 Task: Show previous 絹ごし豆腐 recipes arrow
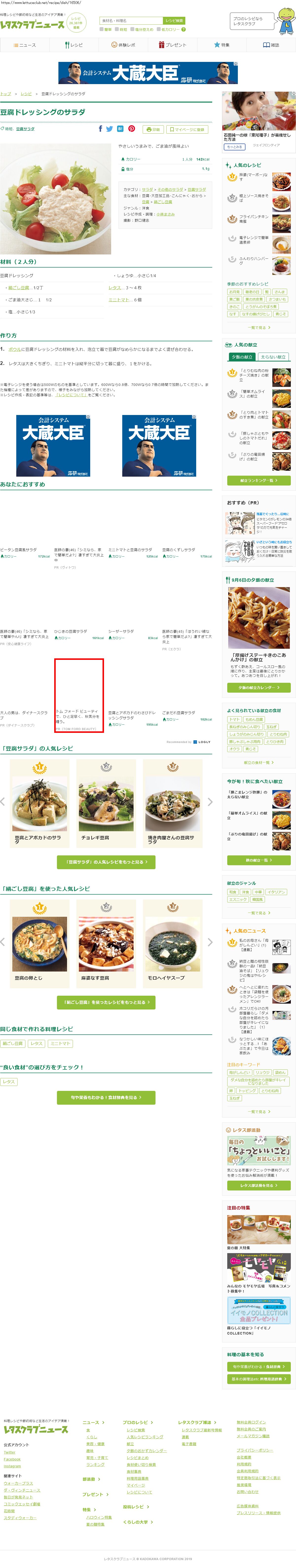[x=3, y=942]
